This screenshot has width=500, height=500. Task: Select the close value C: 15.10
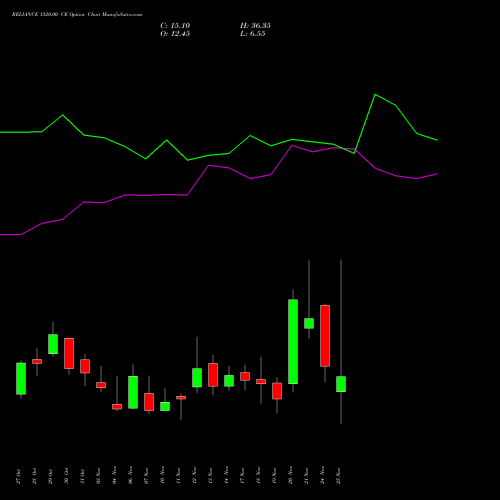coord(175,26)
